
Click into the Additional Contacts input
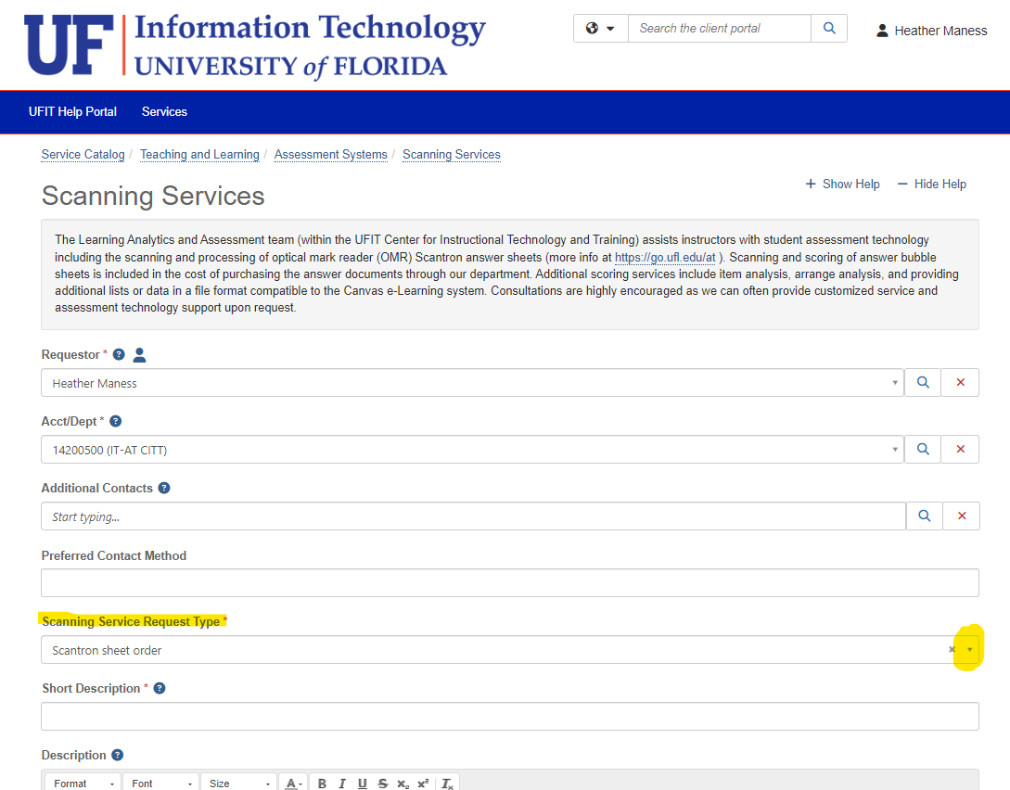coord(473,516)
